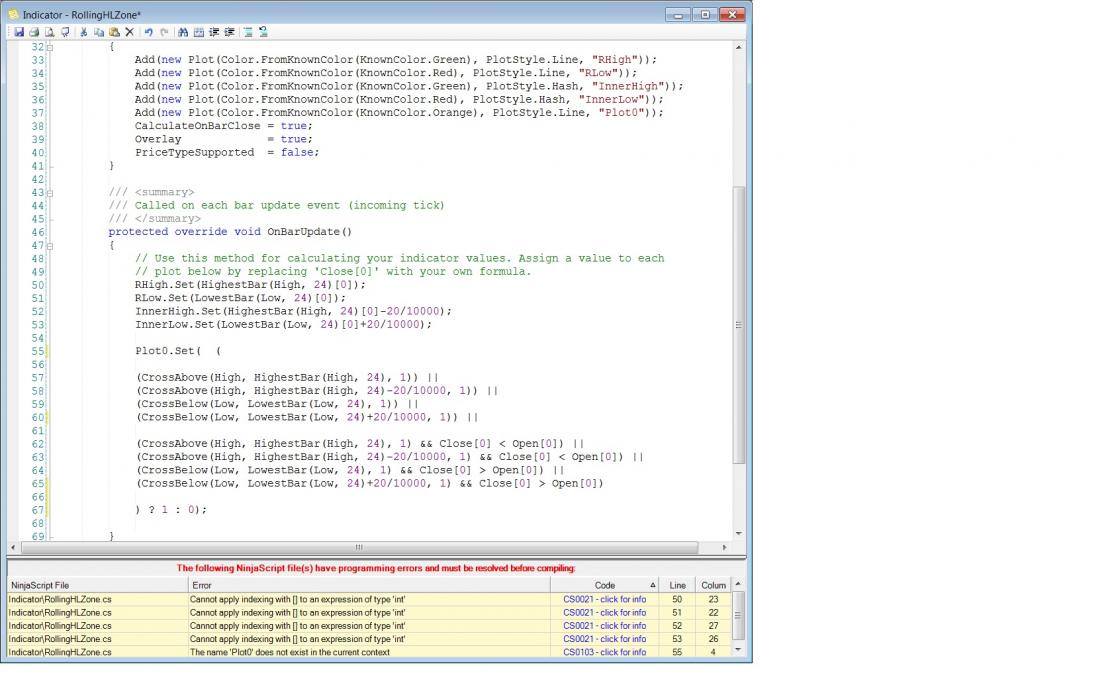Screen dimensions: 1112x695
Task: Click the Undo arrow icon
Action: click(x=149, y=32)
